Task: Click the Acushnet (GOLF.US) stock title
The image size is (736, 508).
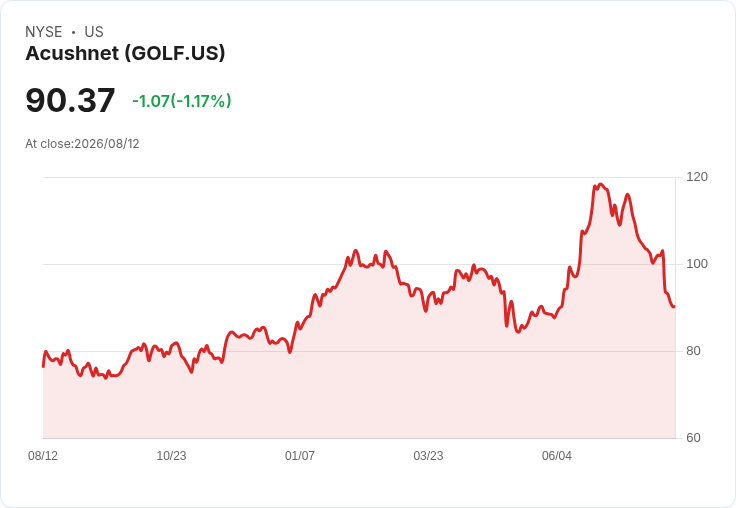Action: tap(125, 53)
